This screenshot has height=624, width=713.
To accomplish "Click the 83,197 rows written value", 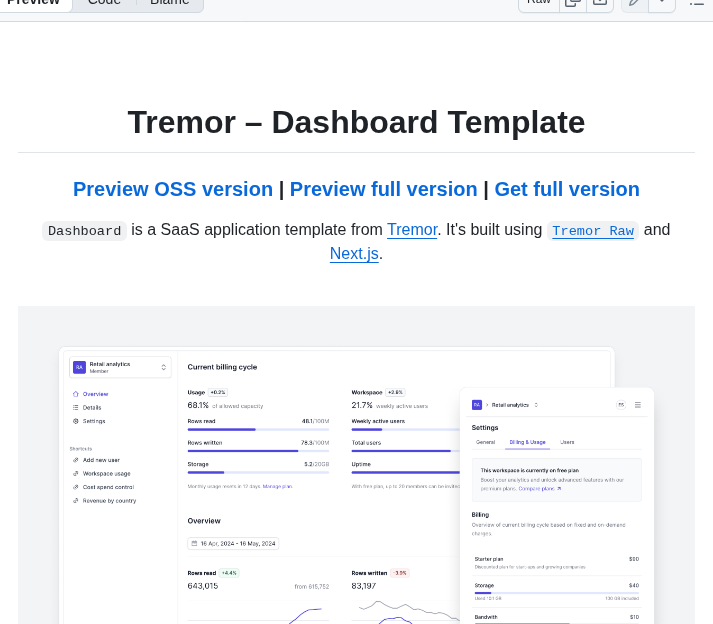I will 364,586.
